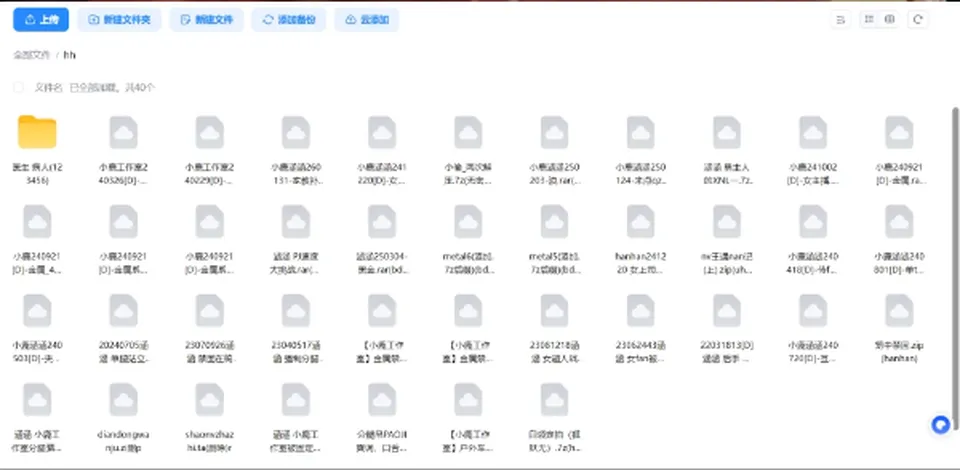Go to 全部文件 breadcrumb link
The width and height of the screenshot is (960, 470).
[31, 55]
